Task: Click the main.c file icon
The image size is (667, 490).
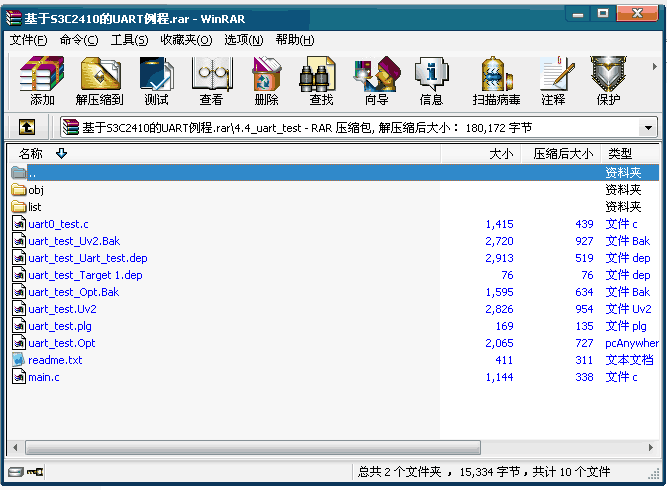Action: [x=19, y=377]
